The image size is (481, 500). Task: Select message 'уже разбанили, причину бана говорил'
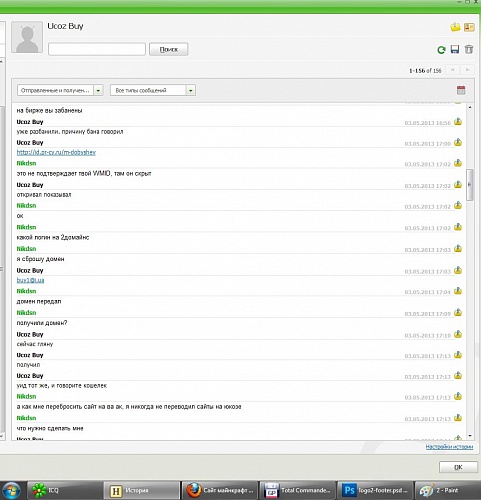(70, 132)
